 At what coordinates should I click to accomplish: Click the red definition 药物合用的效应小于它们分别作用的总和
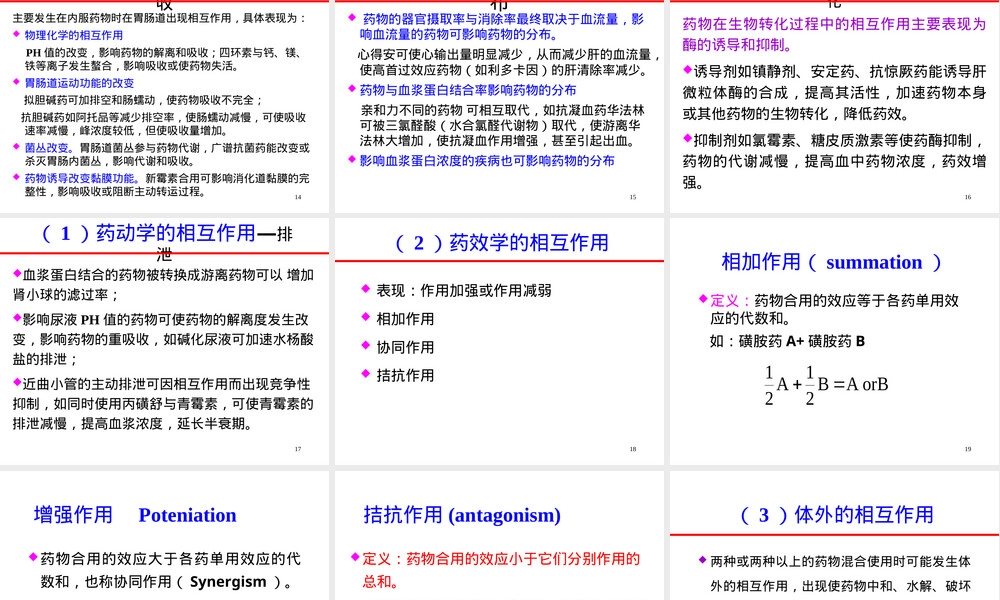coord(501,570)
